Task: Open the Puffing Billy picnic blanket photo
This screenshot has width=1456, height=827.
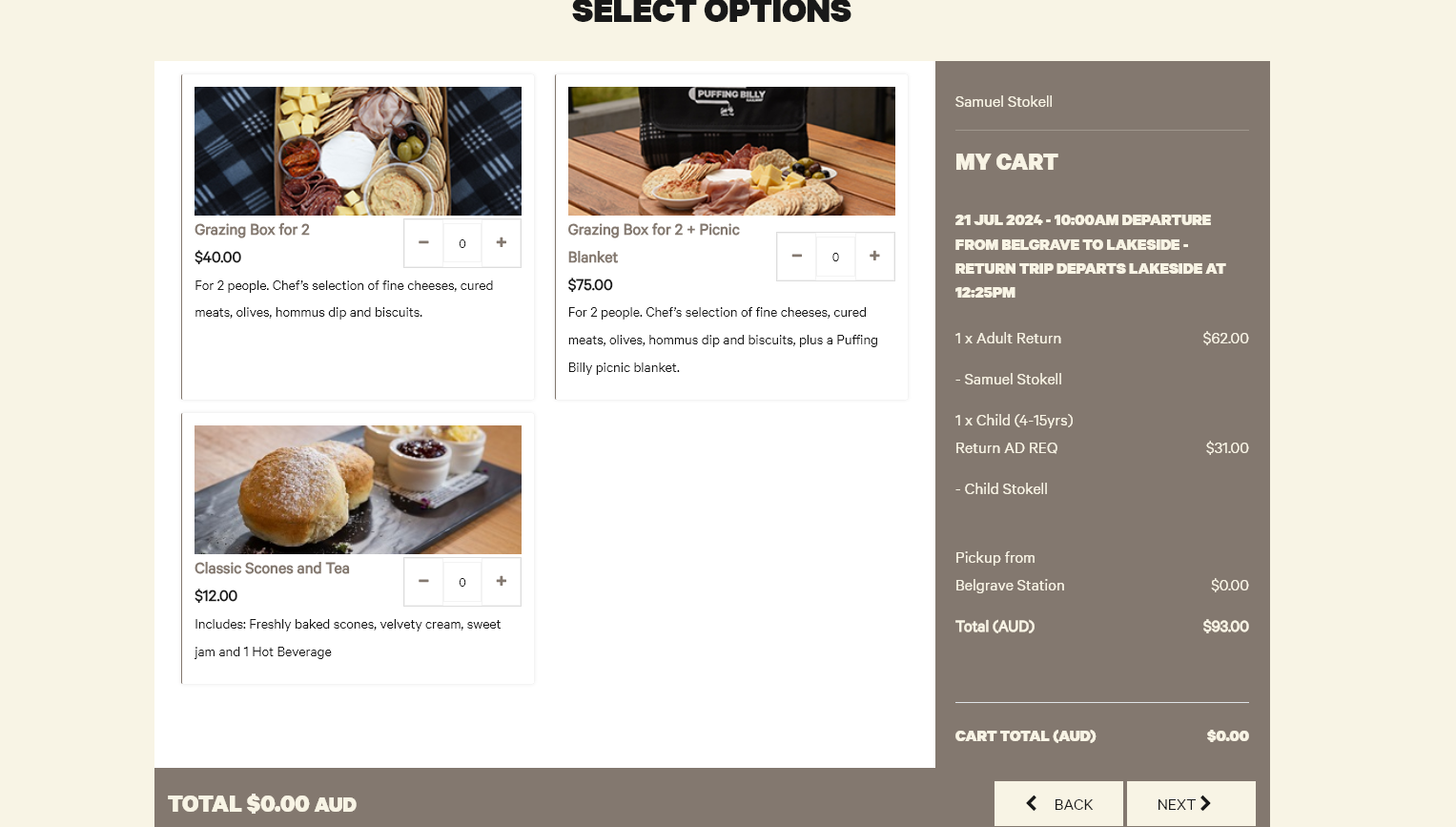Action: click(731, 151)
